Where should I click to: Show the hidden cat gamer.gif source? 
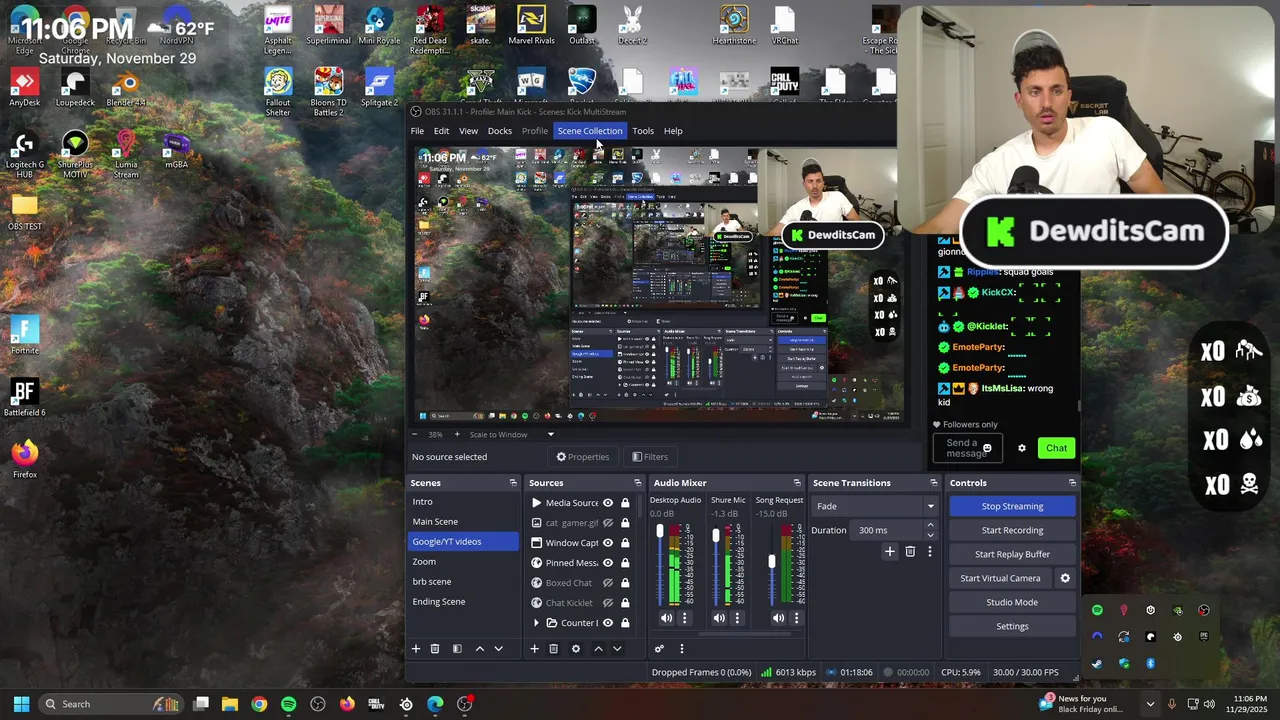607,523
